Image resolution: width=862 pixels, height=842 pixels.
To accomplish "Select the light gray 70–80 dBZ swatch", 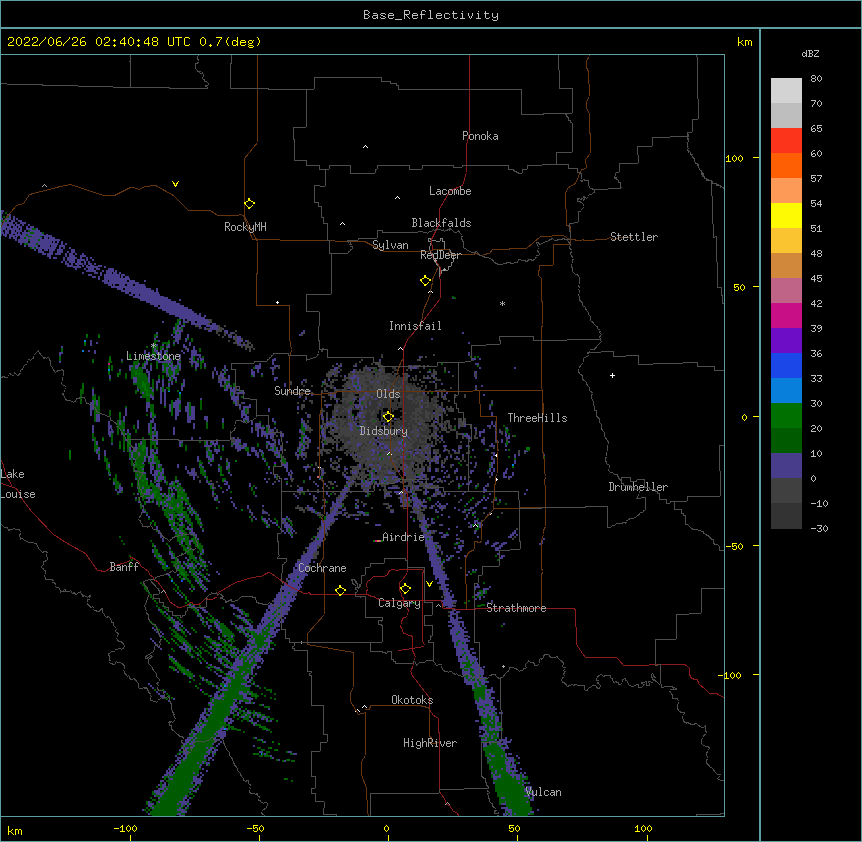I will 786,91.
